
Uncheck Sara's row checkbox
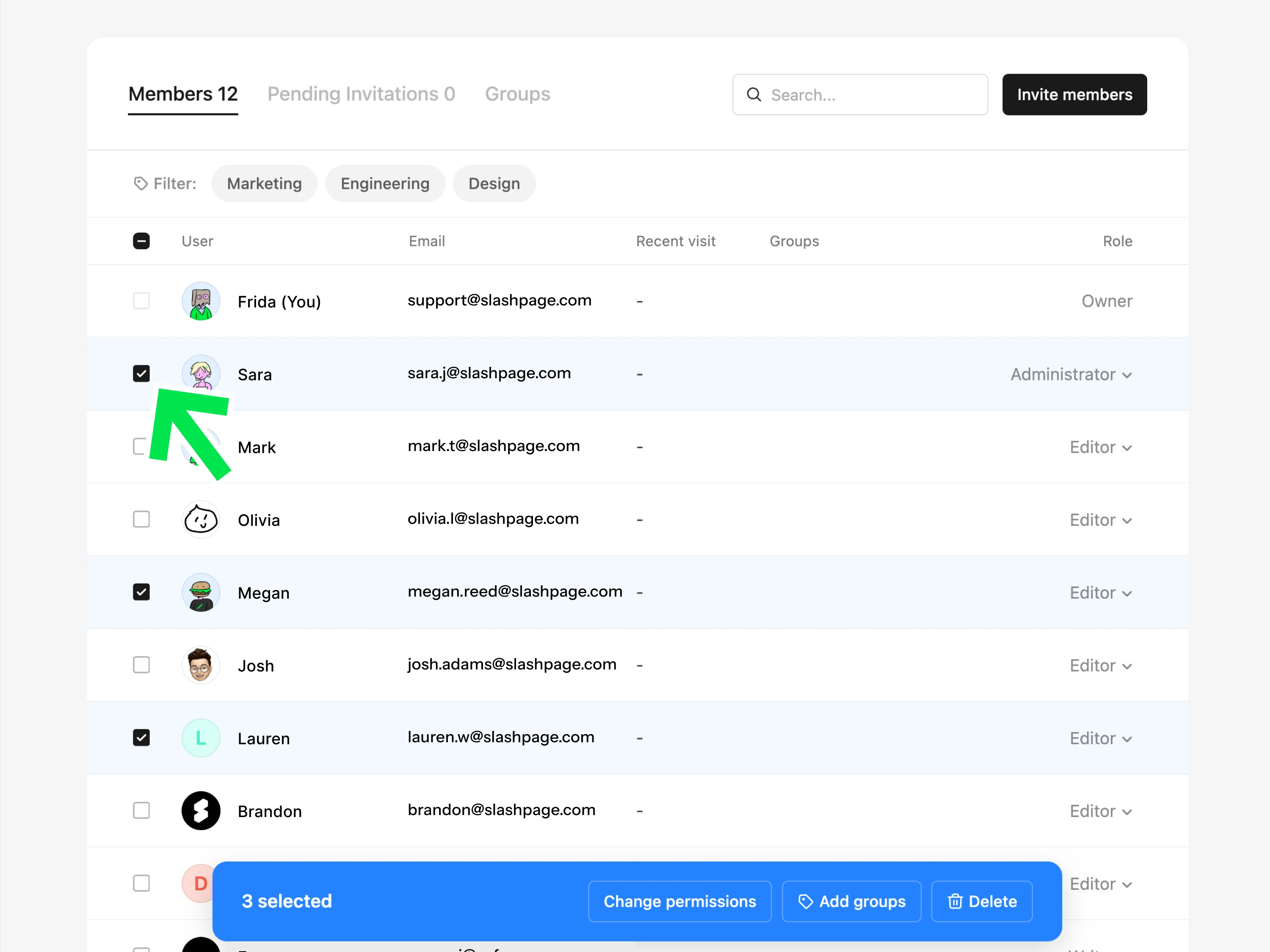point(141,374)
